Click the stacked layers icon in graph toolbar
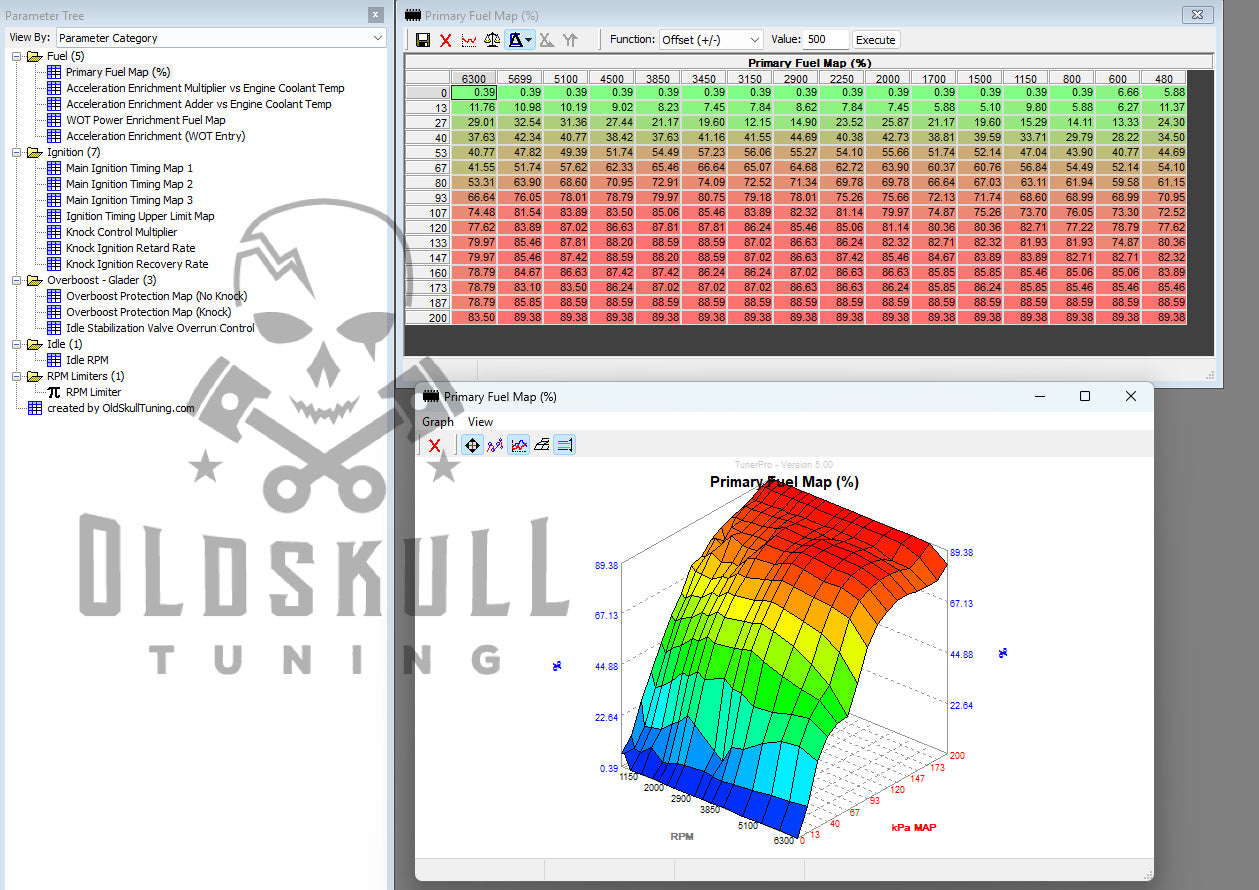 point(541,445)
